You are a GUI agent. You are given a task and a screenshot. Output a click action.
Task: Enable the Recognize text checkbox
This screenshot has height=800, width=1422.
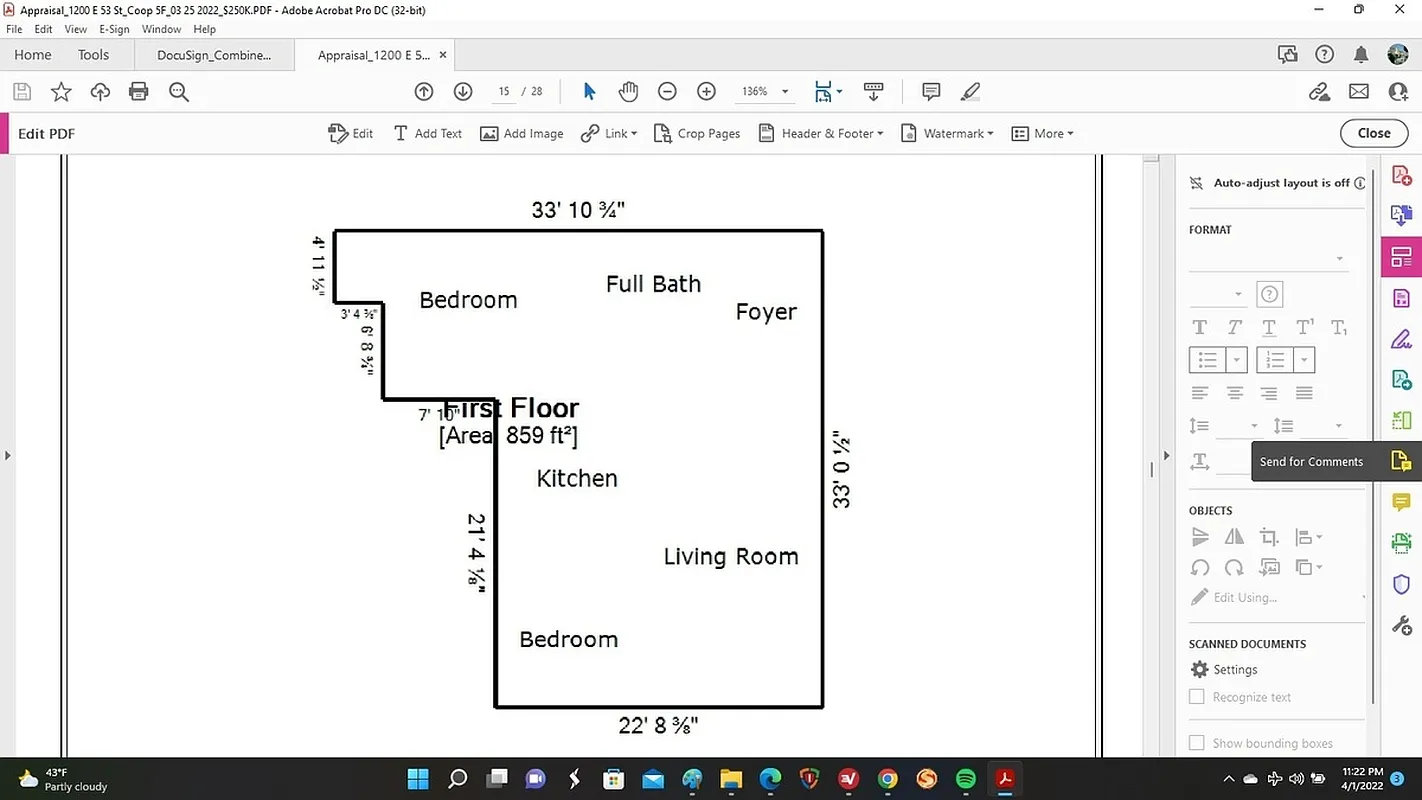1196,696
